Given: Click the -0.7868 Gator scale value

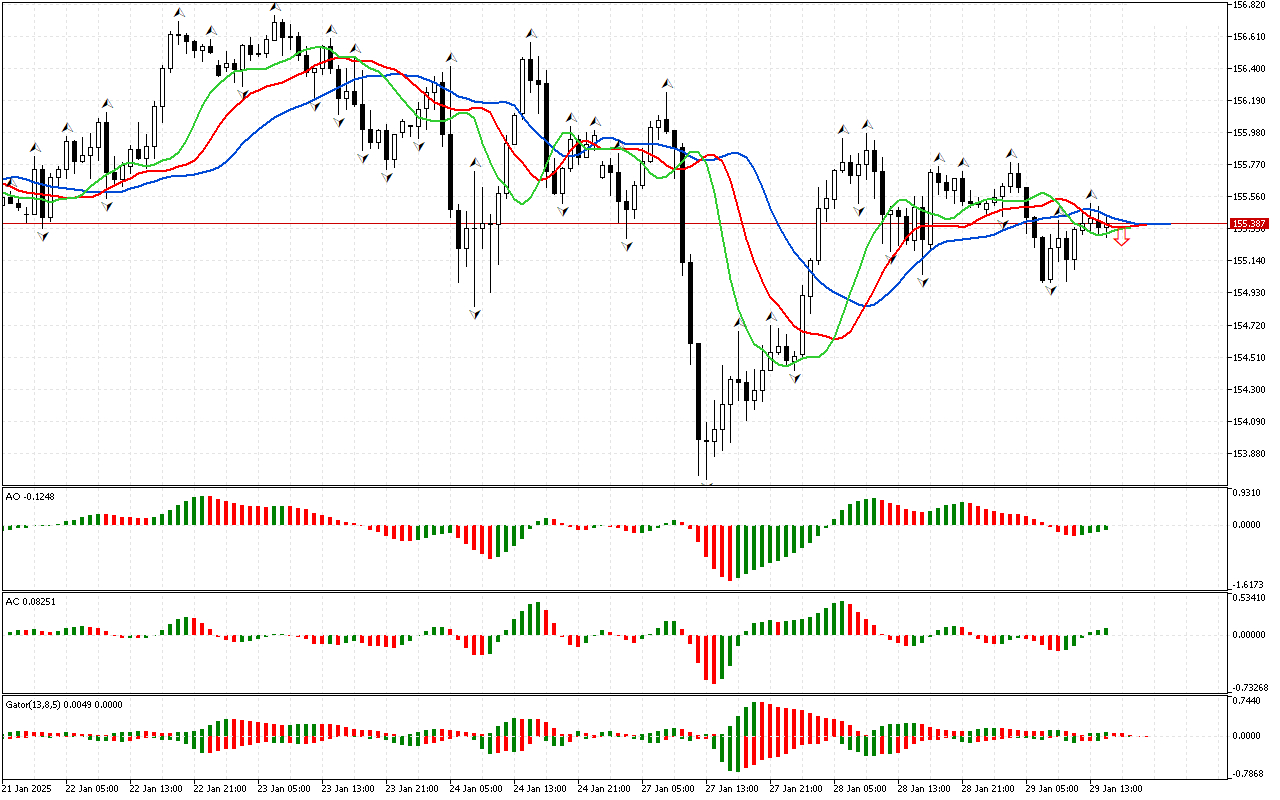Looking at the screenshot, I should (1247, 773).
